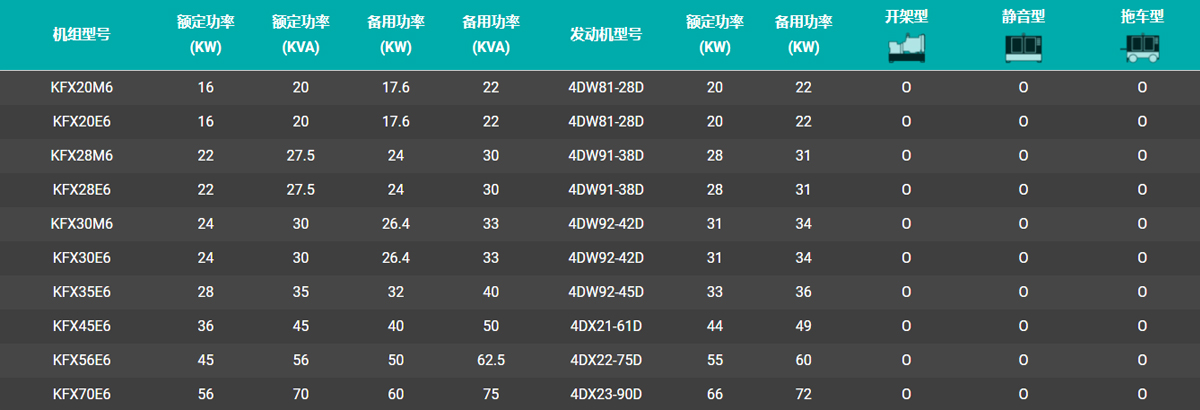The image size is (1200, 410).
Task: Select engine model 4DW92-45D
Action: click(x=606, y=292)
